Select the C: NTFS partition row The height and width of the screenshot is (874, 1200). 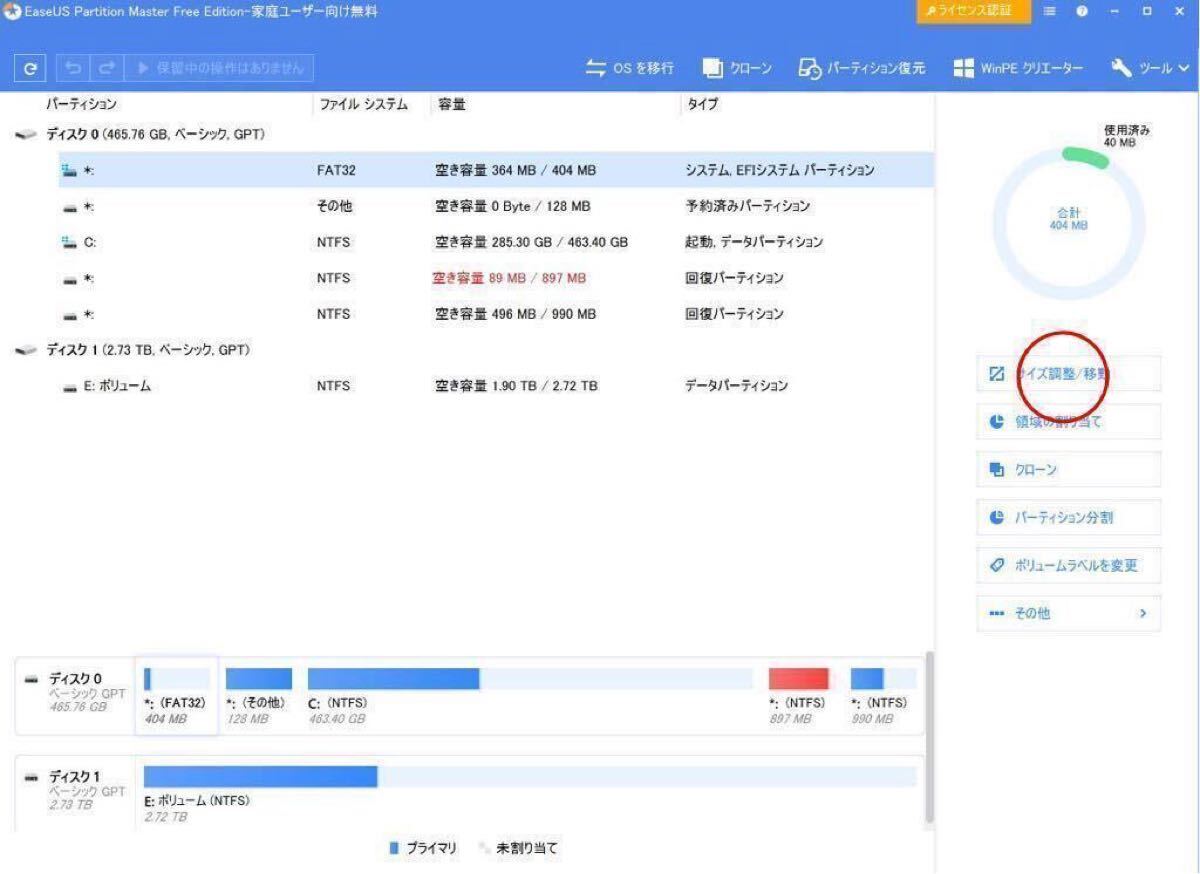coord(497,242)
